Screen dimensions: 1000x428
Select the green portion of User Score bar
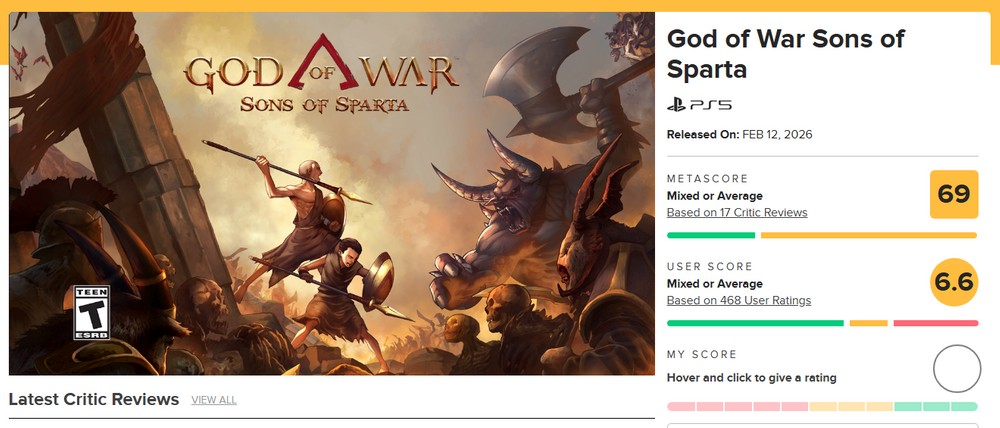coord(755,323)
